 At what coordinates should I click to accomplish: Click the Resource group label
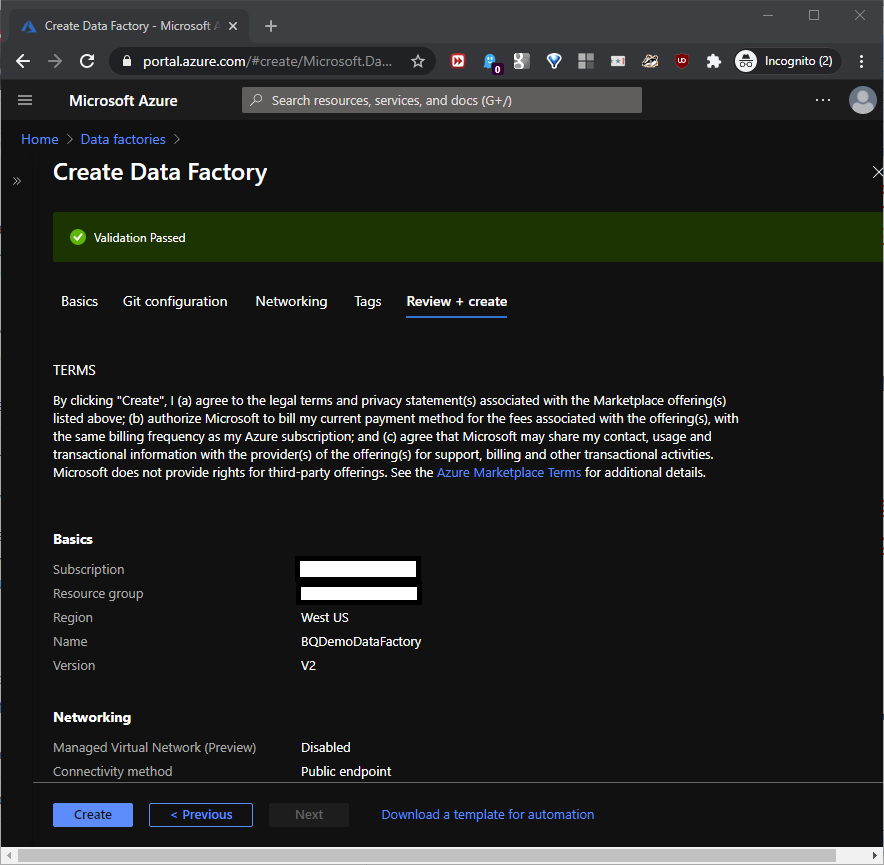coord(98,594)
